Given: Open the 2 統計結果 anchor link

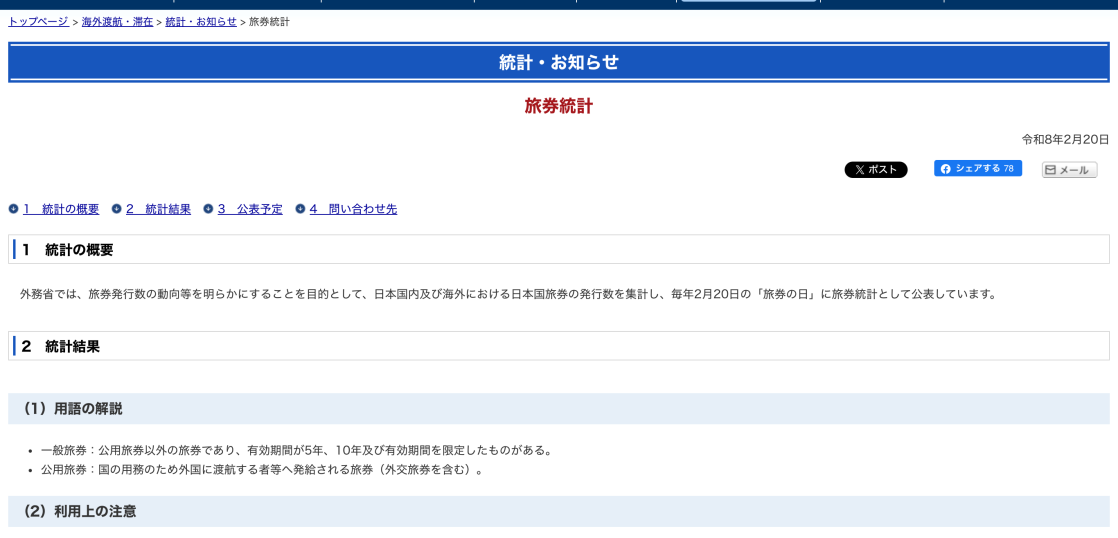Looking at the screenshot, I should tap(158, 209).
